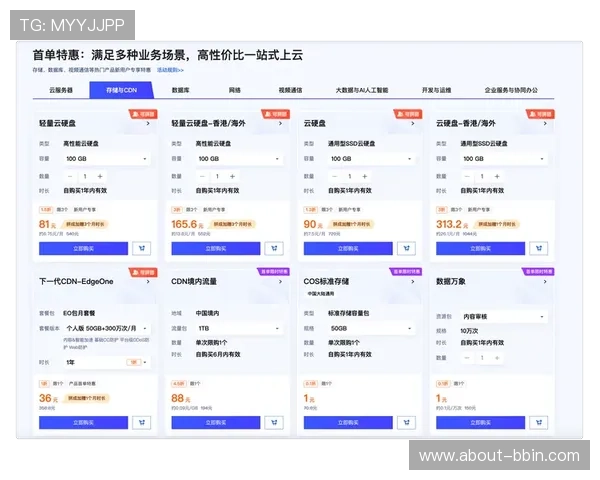Add 轻量云硬盘 to shopping cart
The image size is (600, 480).
pos(142,248)
